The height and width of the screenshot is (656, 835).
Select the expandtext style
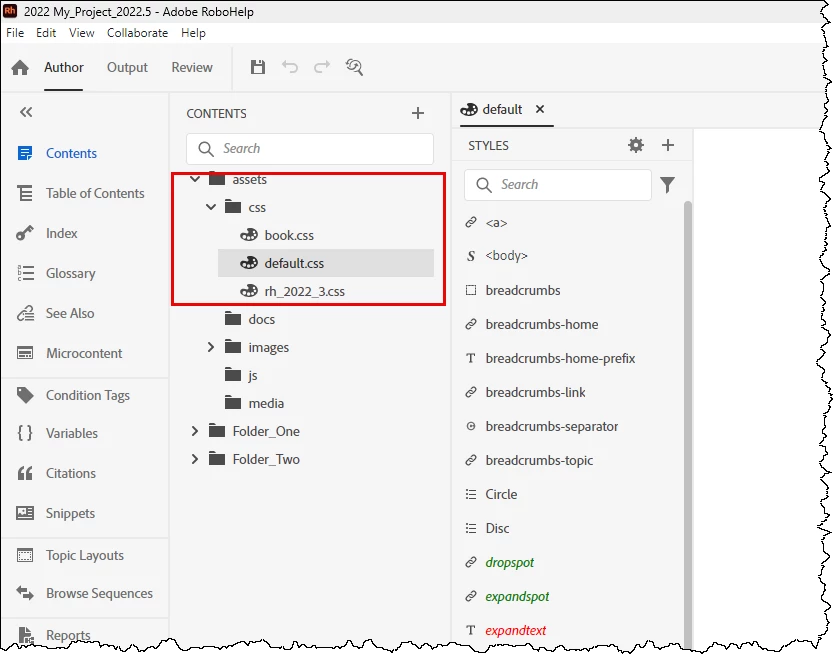[505, 630]
